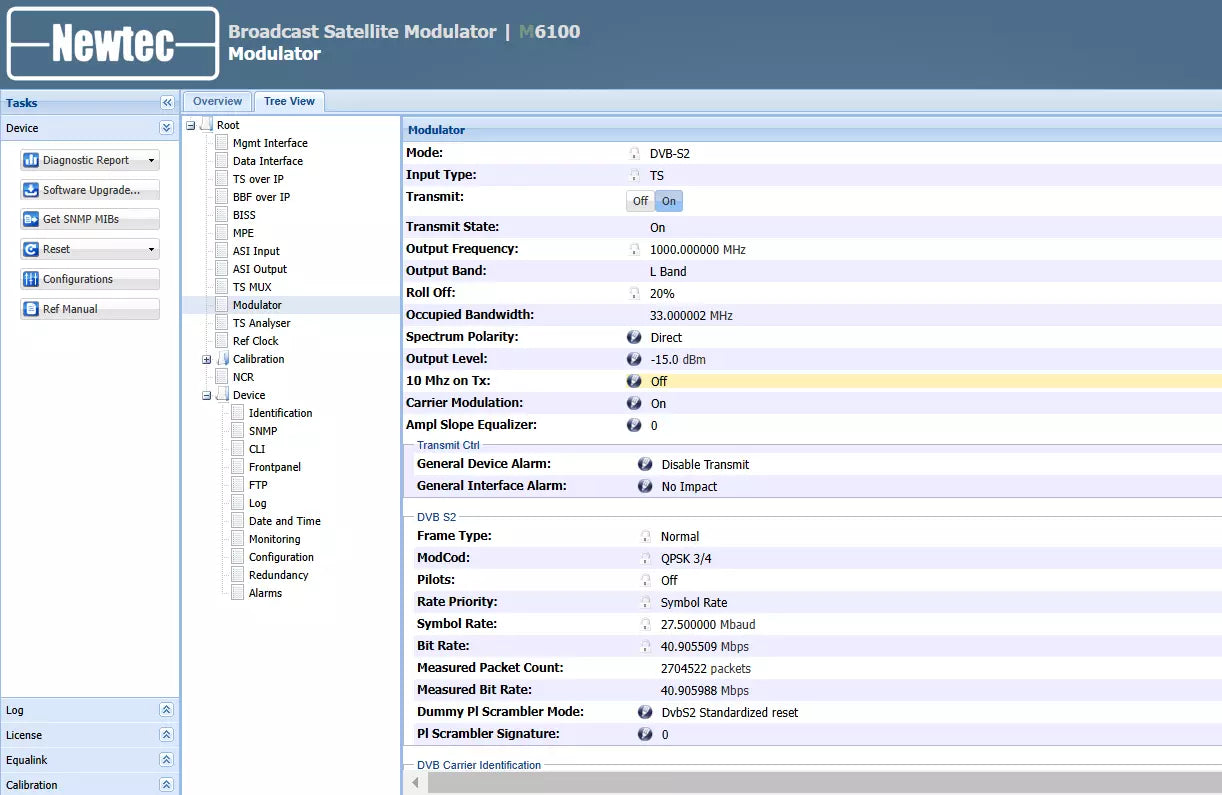
Task: Click the Newtec logo
Action: click(112, 43)
